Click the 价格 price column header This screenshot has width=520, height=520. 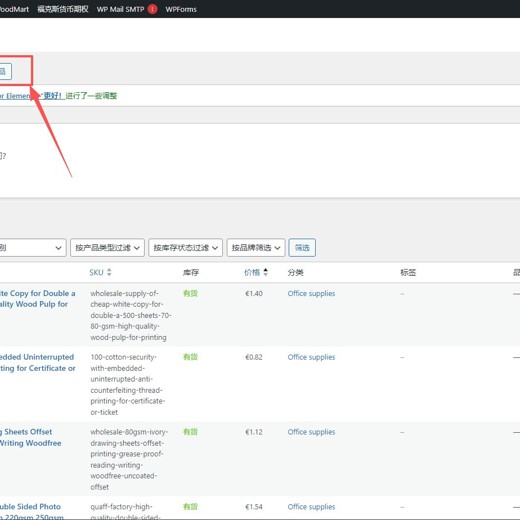[x=252, y=272]
